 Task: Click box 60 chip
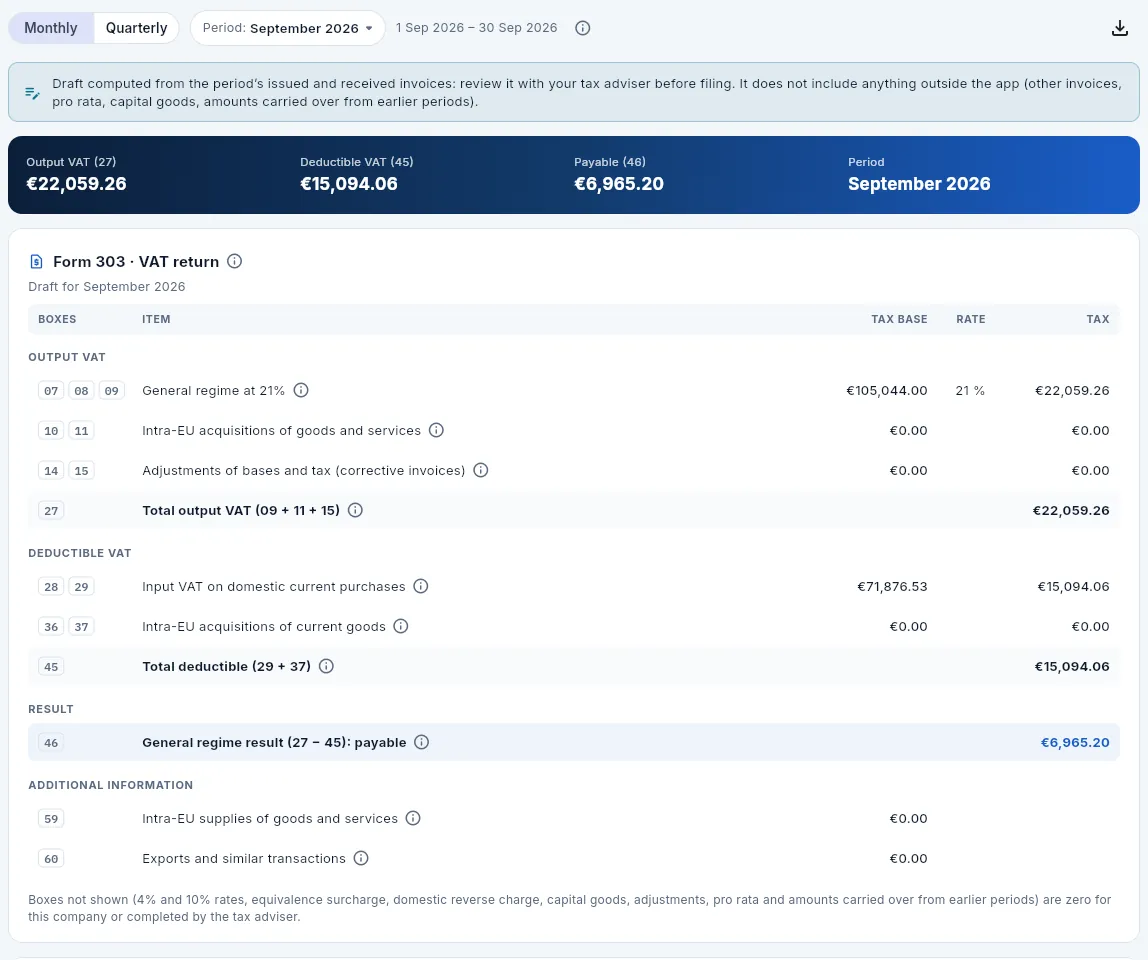click(51, 859)
